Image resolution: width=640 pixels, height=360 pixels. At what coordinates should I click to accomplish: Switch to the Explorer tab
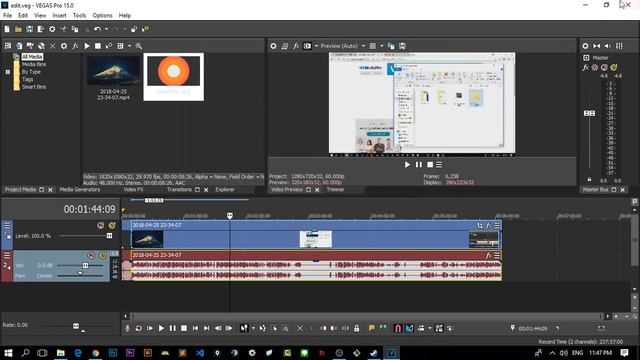(x=225, y=190)
